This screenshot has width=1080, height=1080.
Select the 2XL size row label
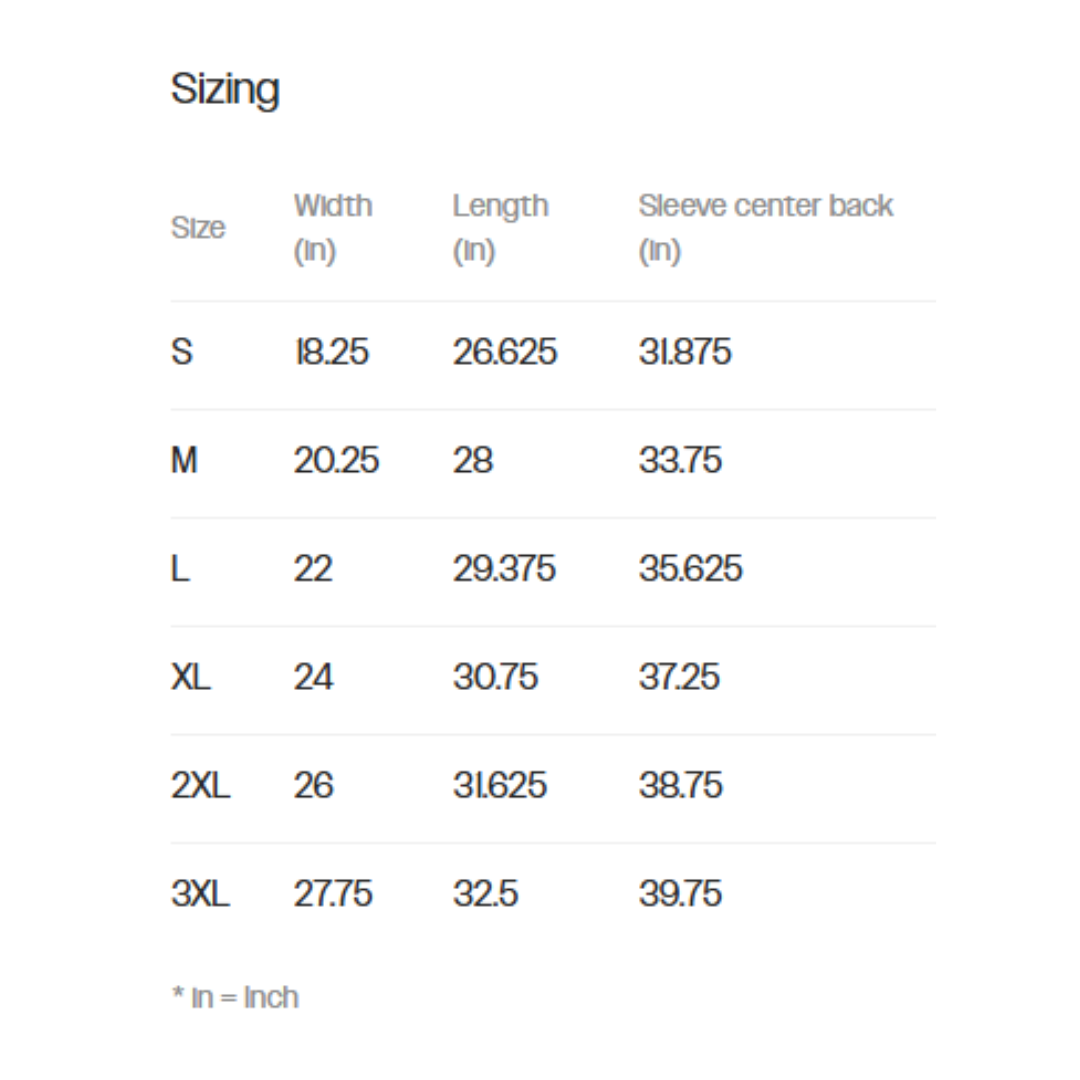[x=200, y=785]
